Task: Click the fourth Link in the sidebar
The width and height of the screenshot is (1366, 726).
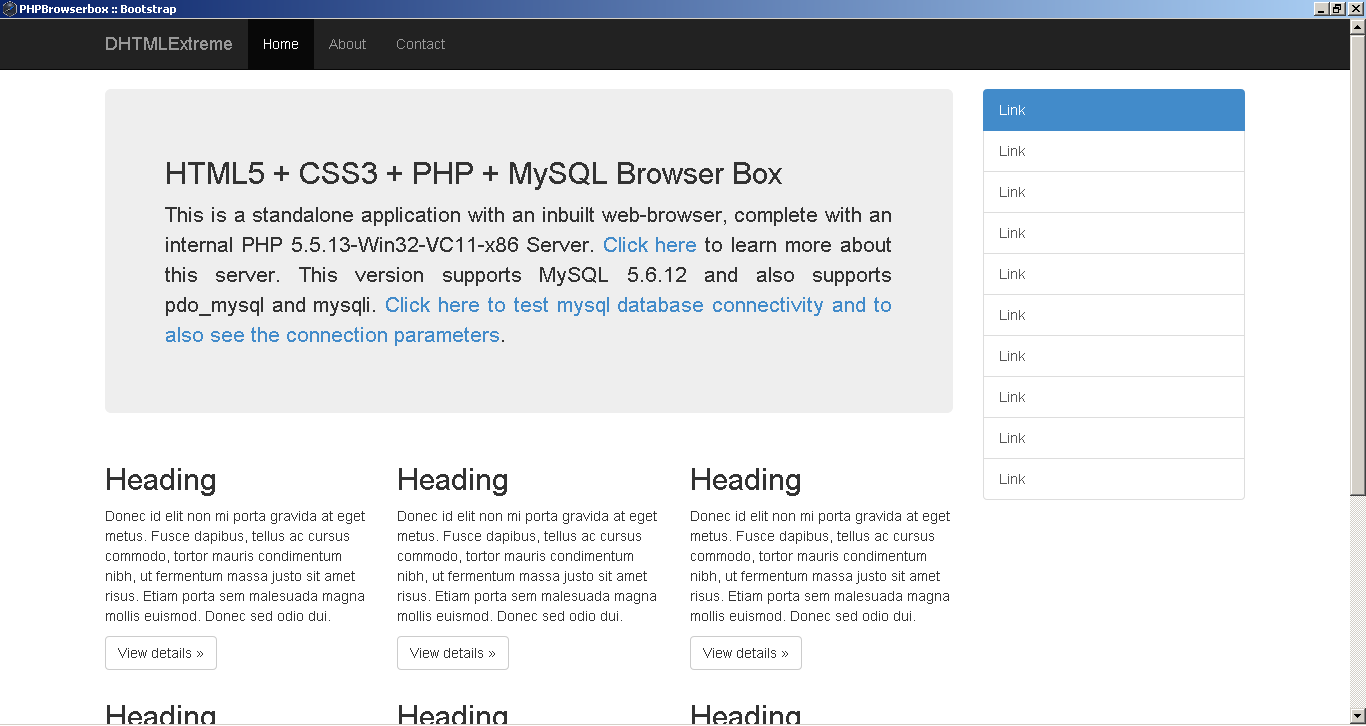Action: (1113, 233)
